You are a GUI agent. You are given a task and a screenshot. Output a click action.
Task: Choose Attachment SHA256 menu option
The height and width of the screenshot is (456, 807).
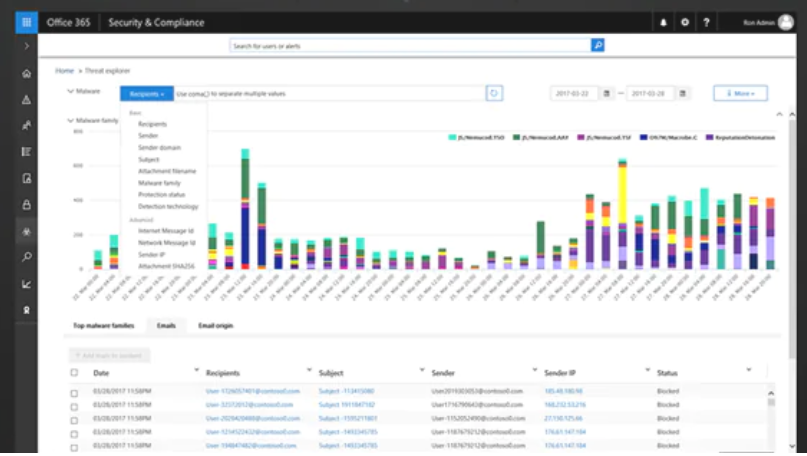(x=166, y=266)
